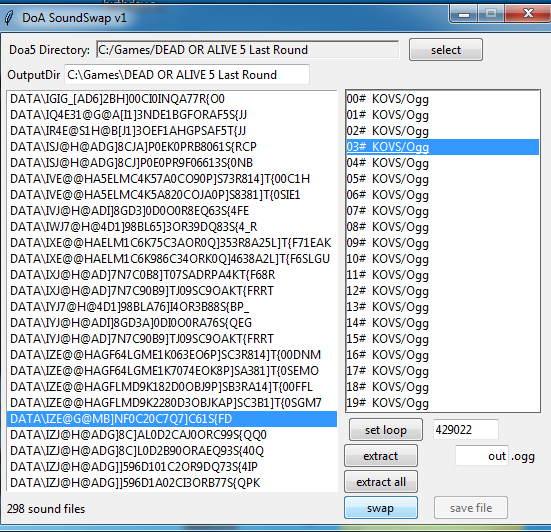Select track 11# KOVS/Ogg

coord(443,274)
